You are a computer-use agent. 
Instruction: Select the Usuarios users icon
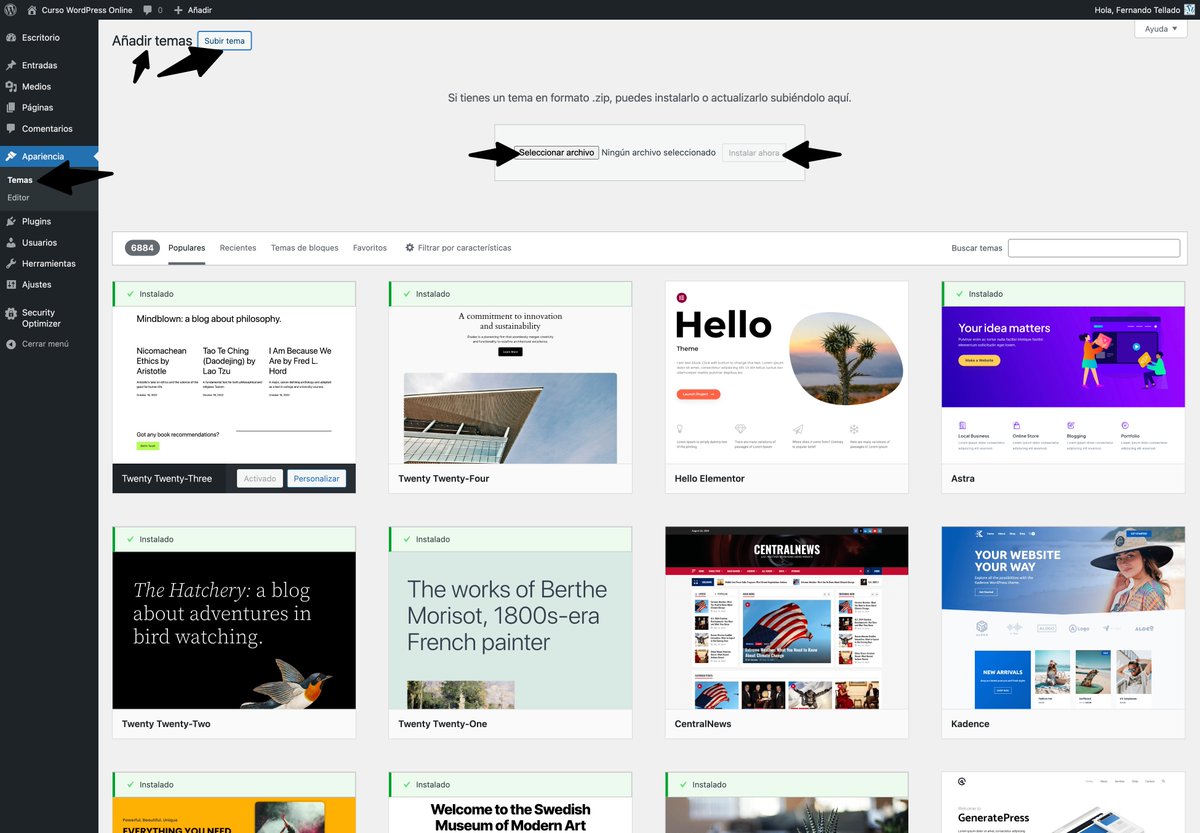(x=12, y=242)
